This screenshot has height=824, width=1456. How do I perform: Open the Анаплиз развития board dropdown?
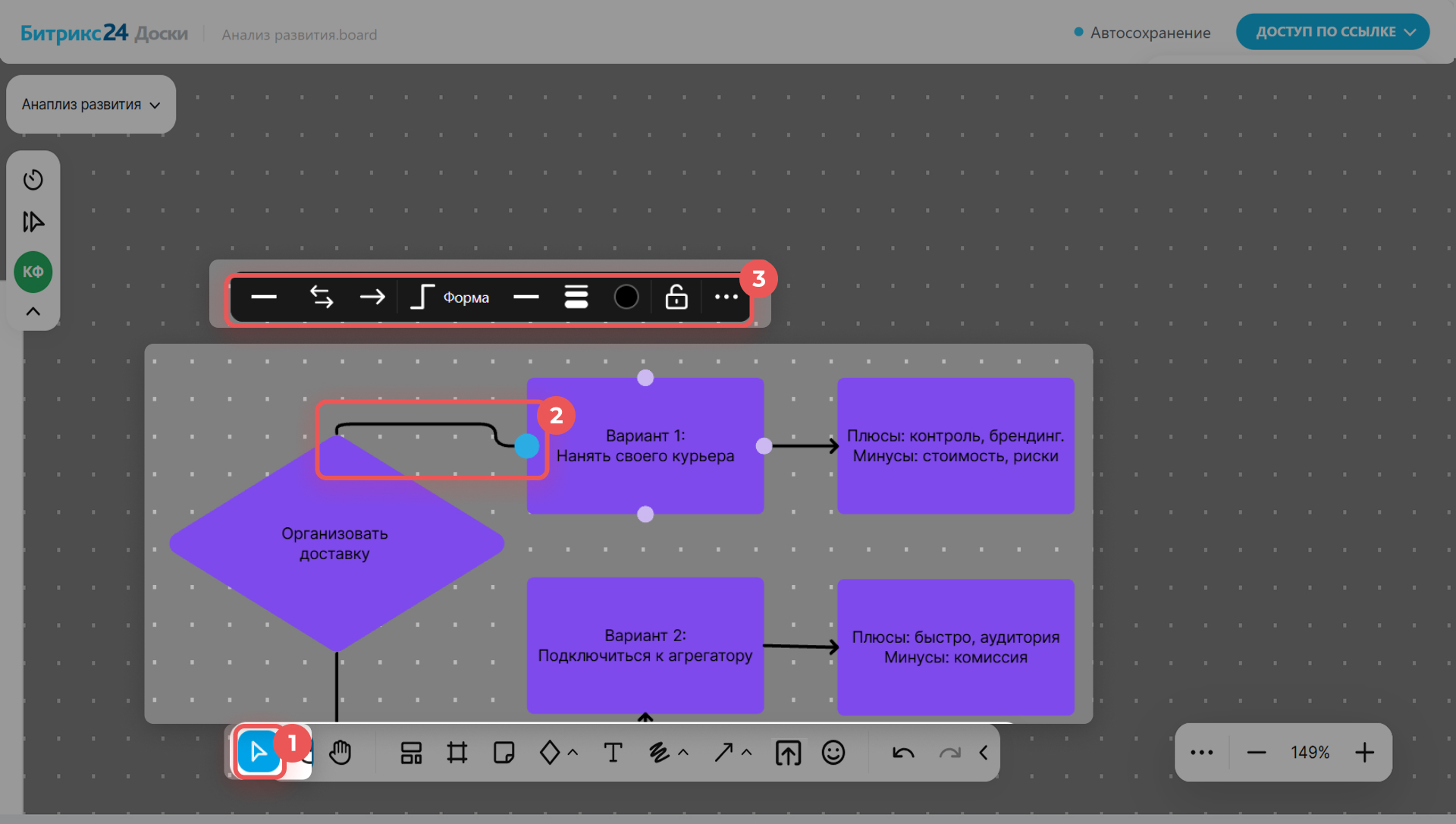[x=91, y=105]
